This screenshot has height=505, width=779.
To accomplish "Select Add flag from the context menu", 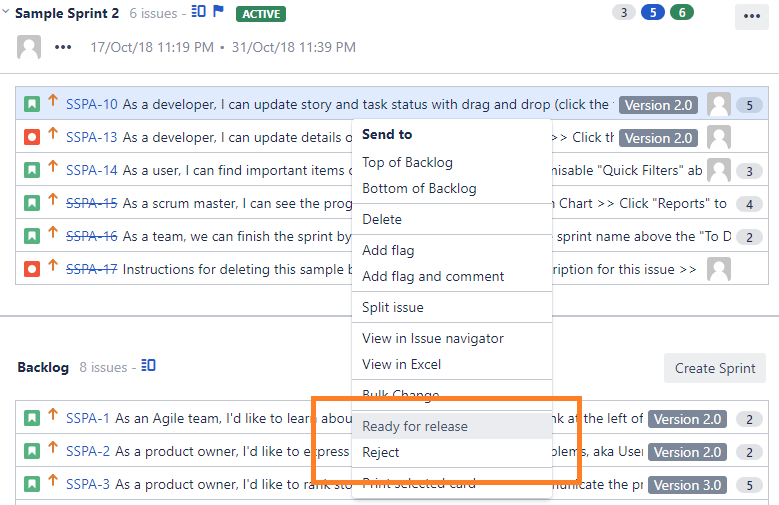I will pyautogui.click(x=452, y=250).
